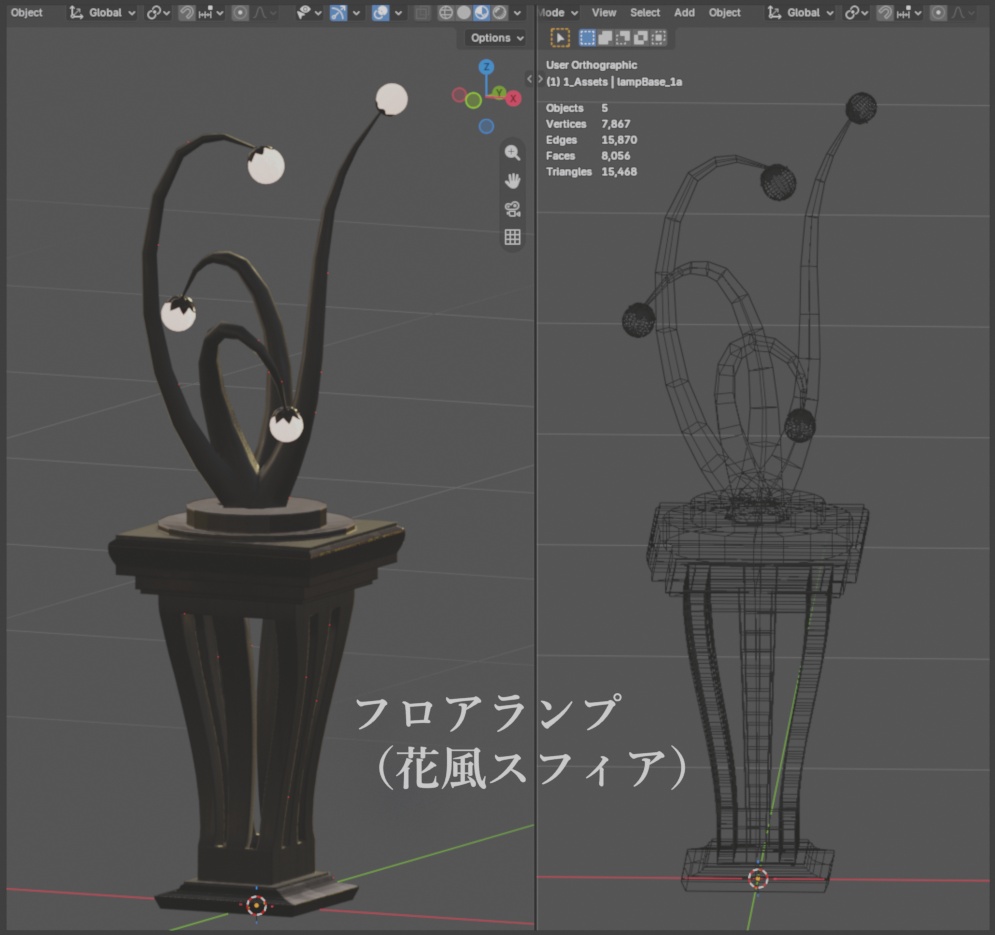Switch left viewport to wireframe shading
The width and height of the screenshot is (995, 935).
click(x=446, y=13)
